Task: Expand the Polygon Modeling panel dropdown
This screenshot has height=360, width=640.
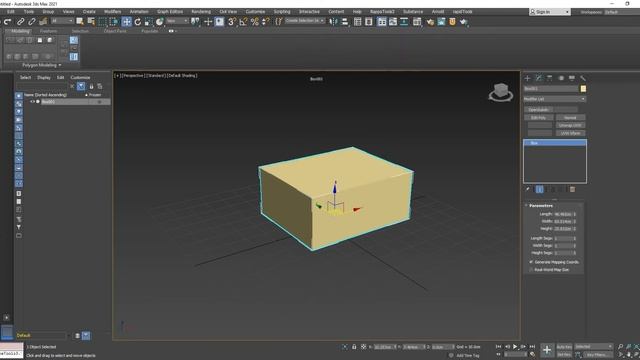Action: click(42, 65)
